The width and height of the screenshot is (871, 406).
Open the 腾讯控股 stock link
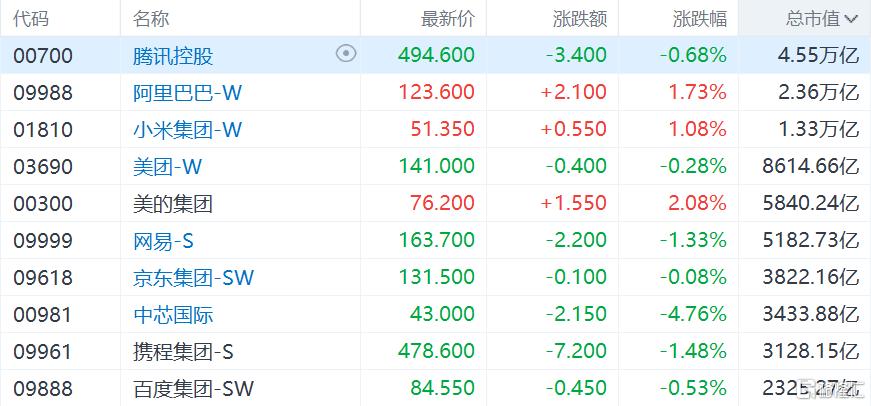[x=173, y=56]
